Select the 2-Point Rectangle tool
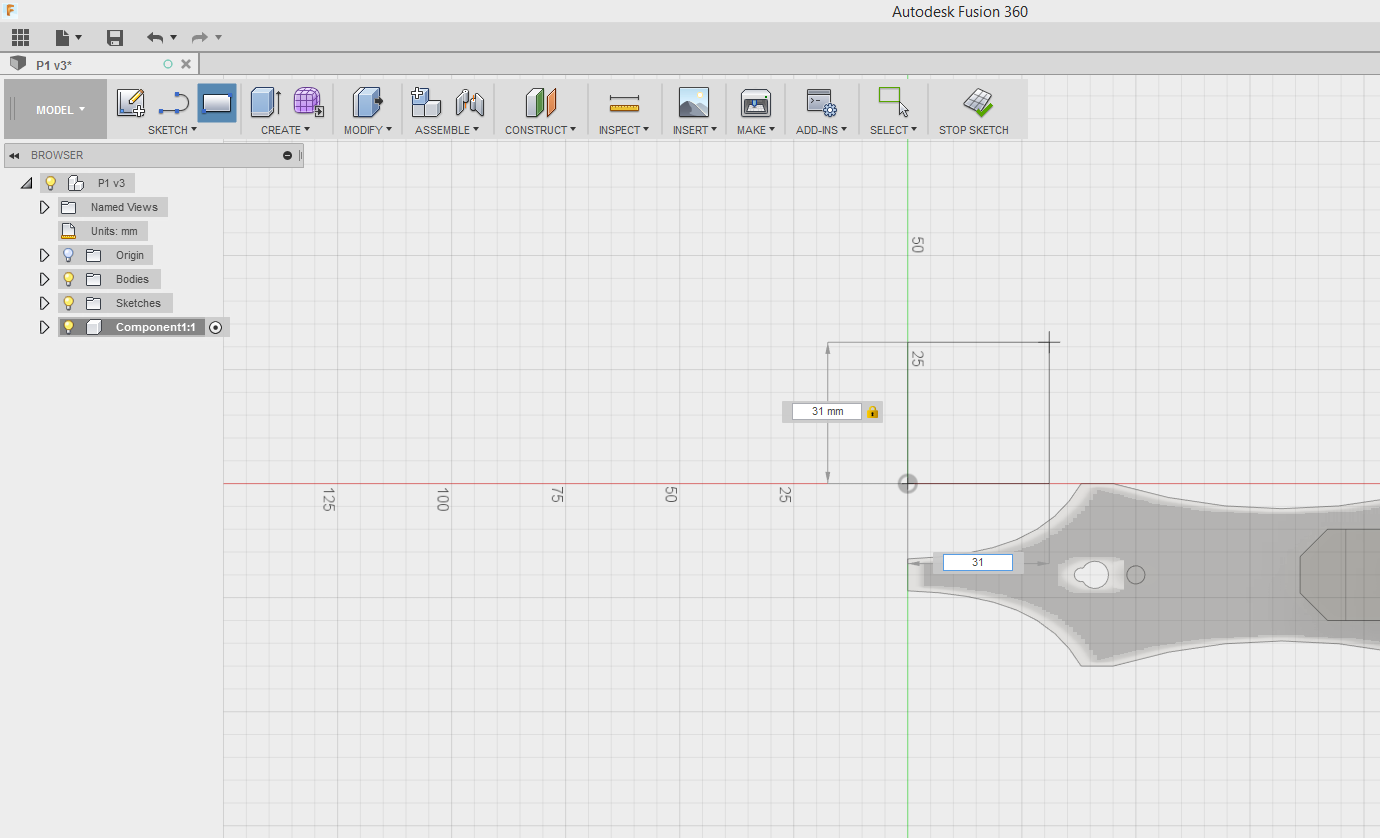Viewport: 1380px width, 838px height. click(x=217, y=102)
